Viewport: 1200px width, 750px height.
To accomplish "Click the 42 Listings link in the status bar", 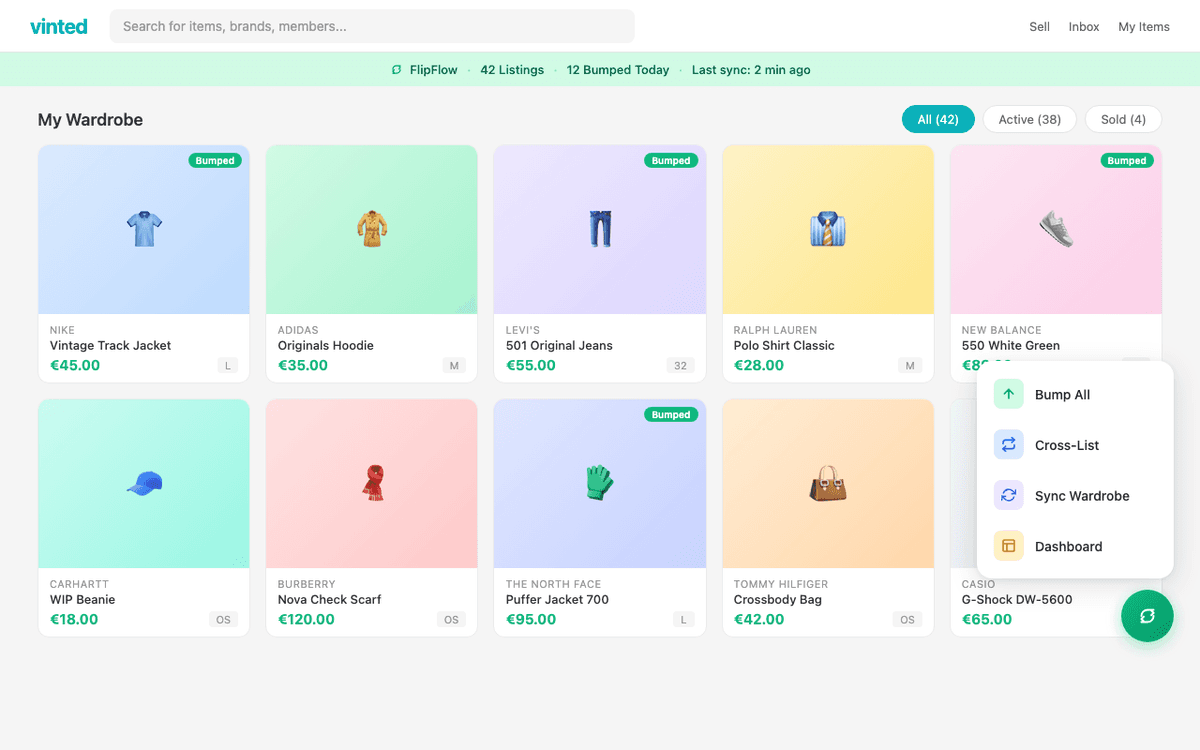I will pyautogui.click(x=512, y=69).
